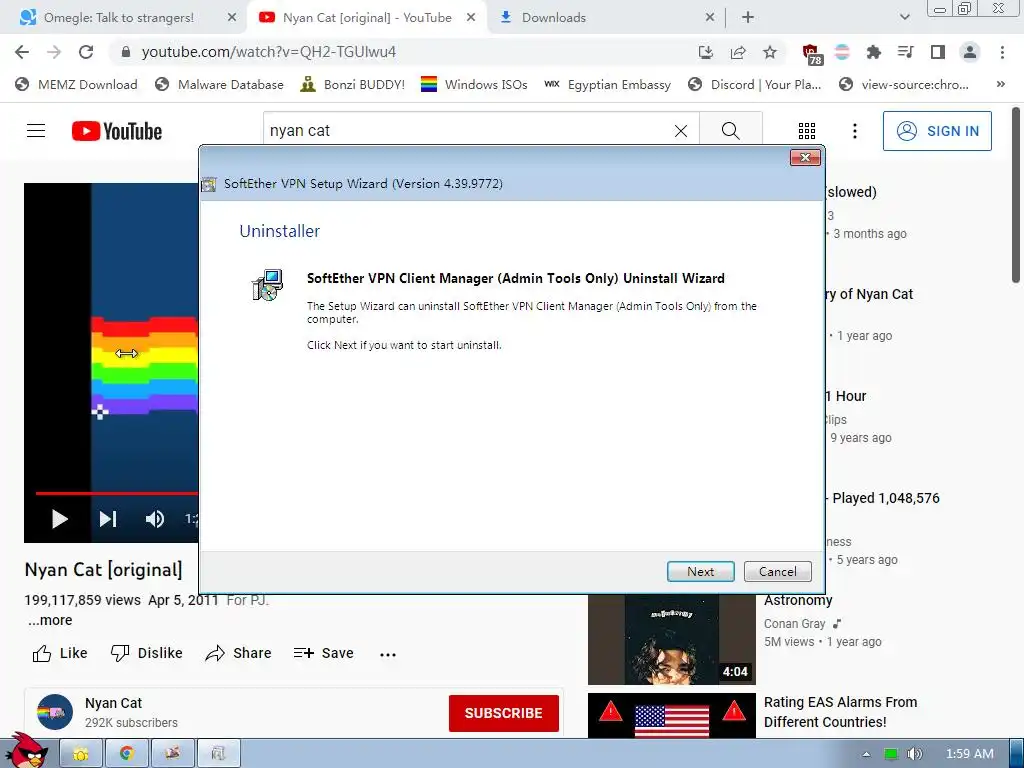The width and height of the screenshot is (1024, 768).
Task: Click the install app icon in address bar
Action: [x=705, y=52]
